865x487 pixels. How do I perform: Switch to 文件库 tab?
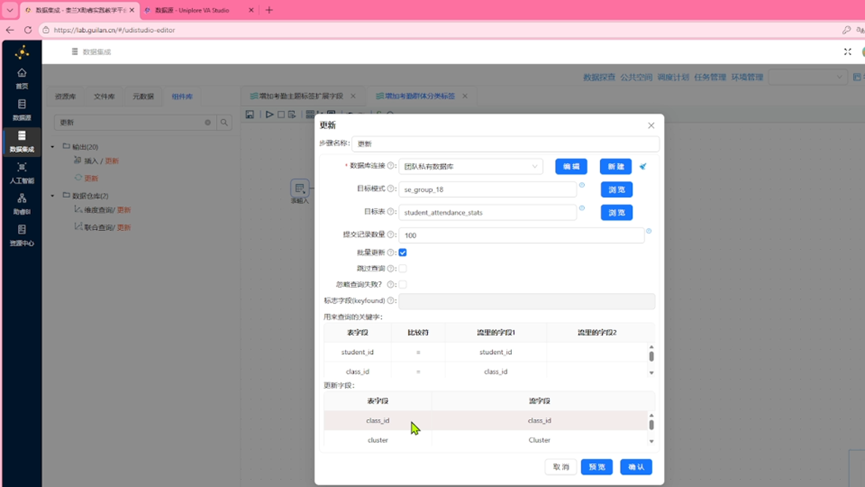104,97
